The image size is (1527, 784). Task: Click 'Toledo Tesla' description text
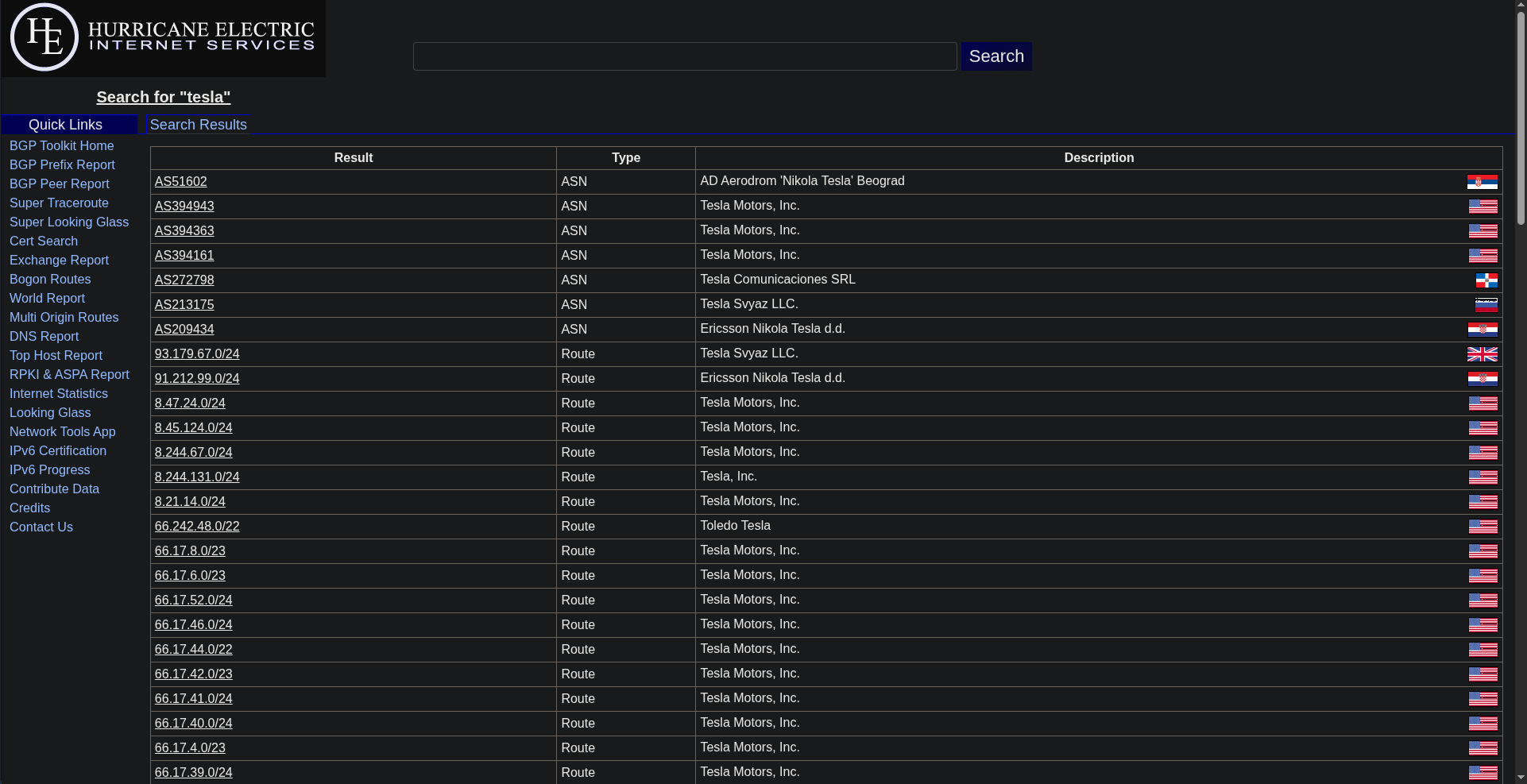pos(735,526)
